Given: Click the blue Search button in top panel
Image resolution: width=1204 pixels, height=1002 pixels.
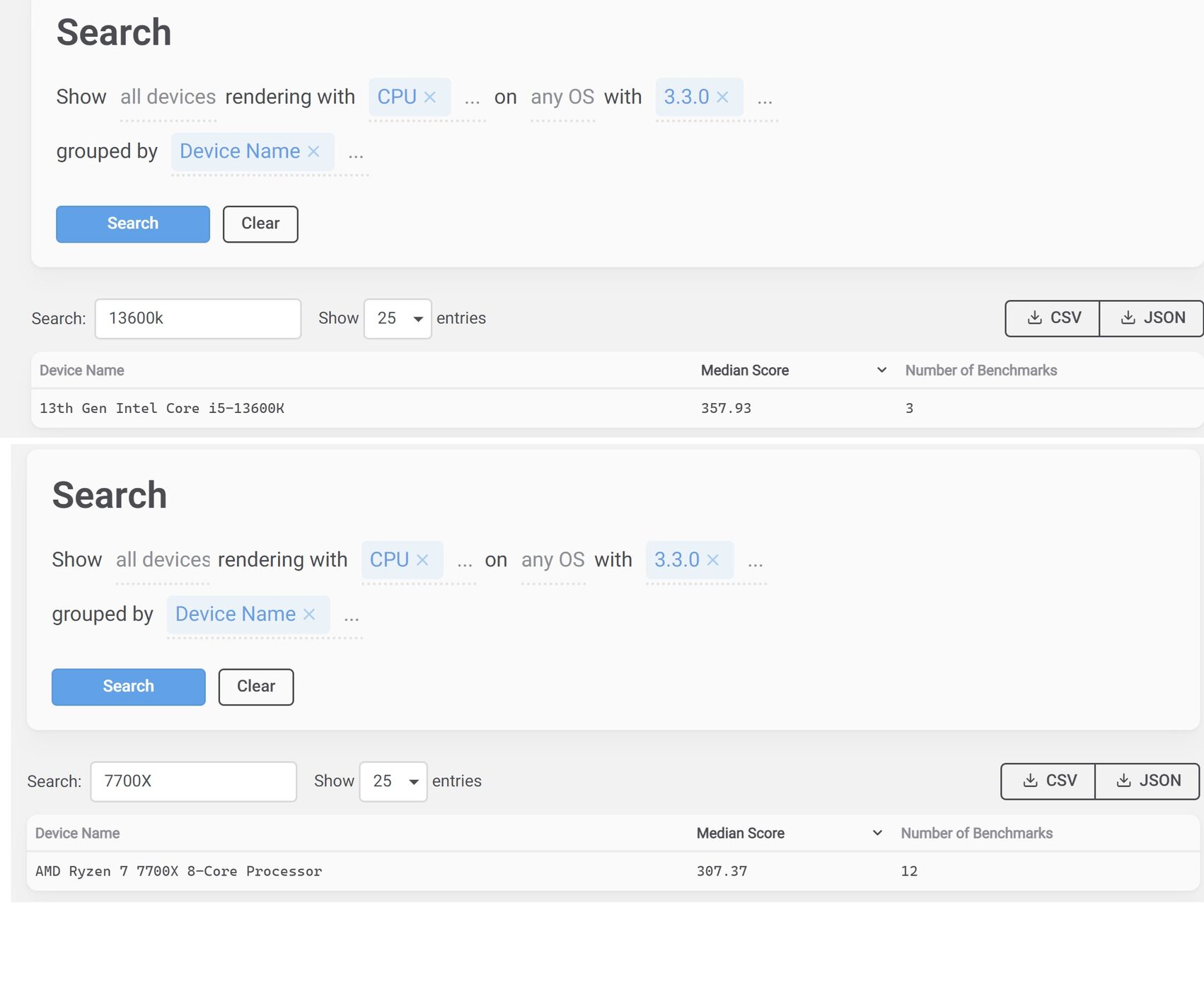Looking at the screenshot, I should [x=133, y=224].
